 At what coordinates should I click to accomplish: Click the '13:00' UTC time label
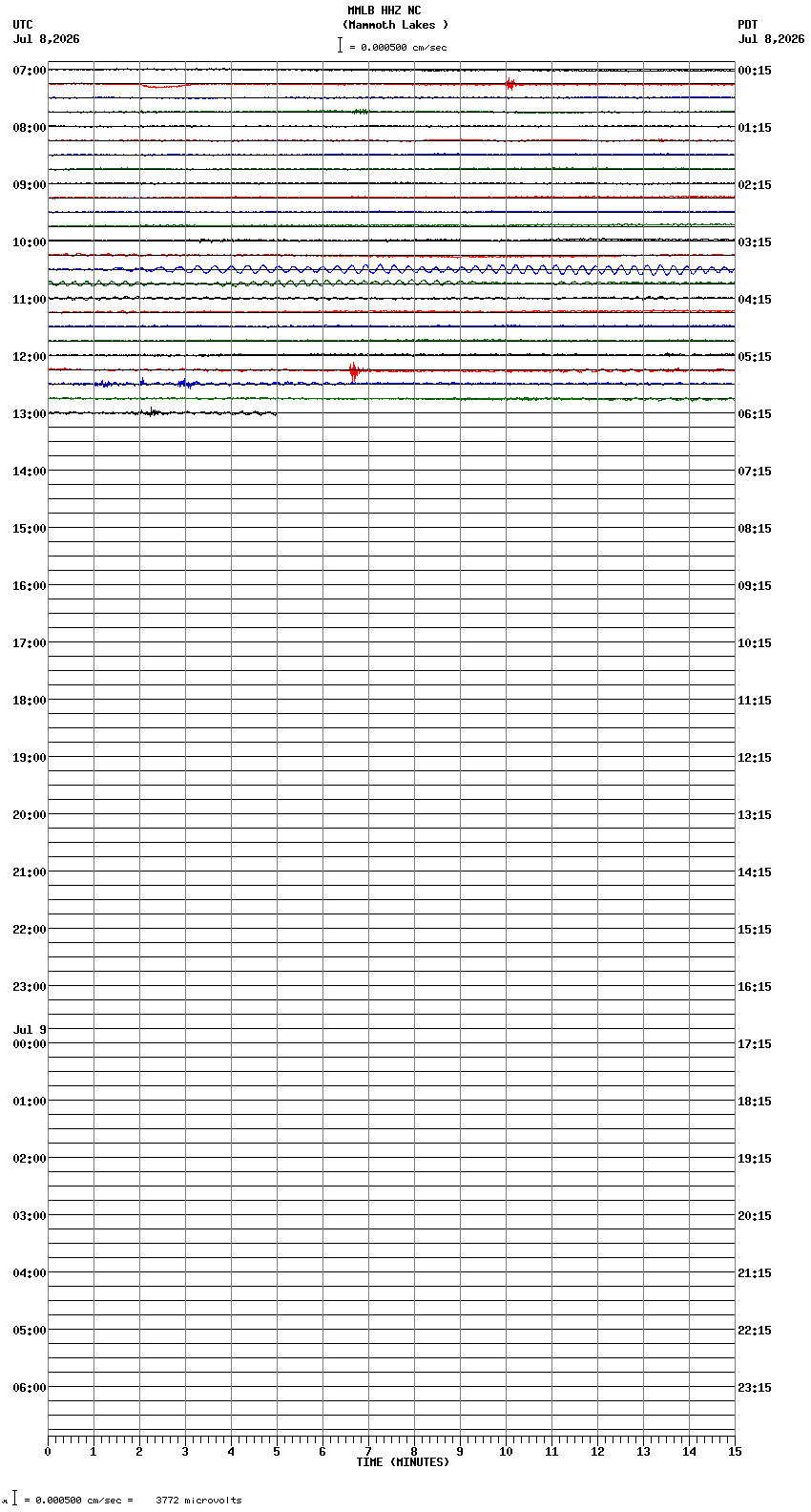pyautogui.click(x=30, y=414)
